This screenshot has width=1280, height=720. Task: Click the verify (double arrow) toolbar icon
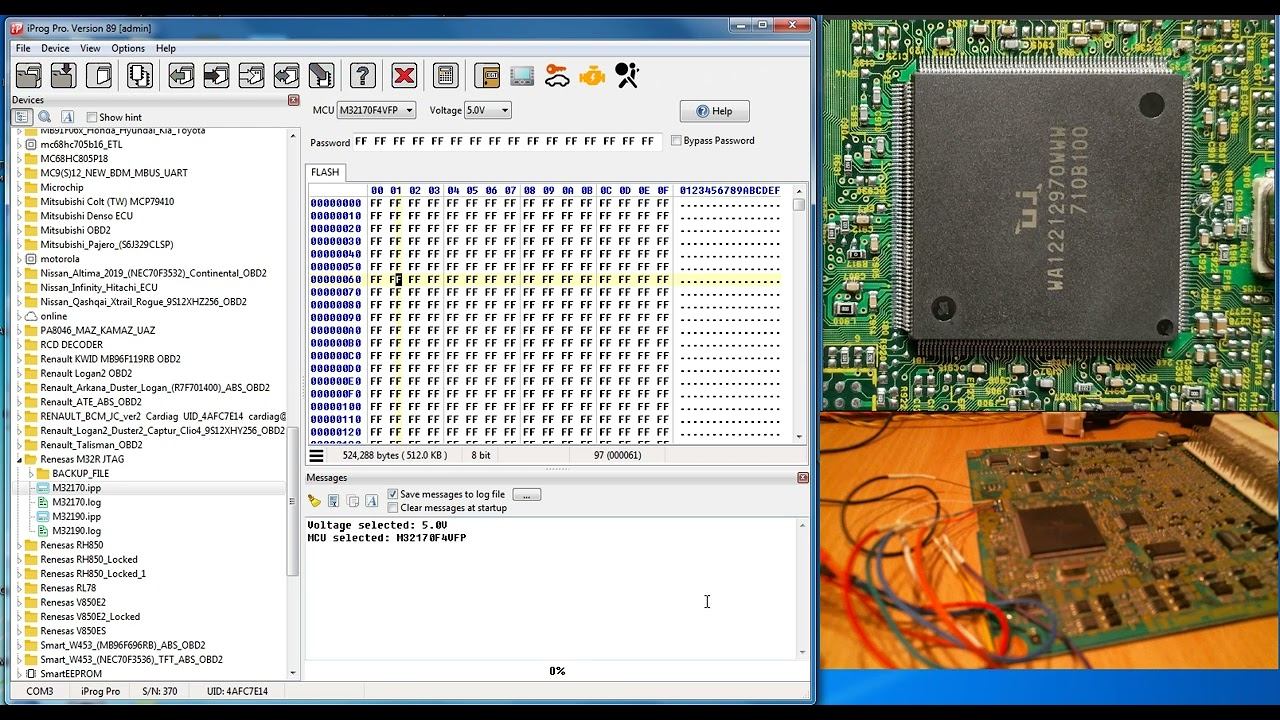point(286,75)
